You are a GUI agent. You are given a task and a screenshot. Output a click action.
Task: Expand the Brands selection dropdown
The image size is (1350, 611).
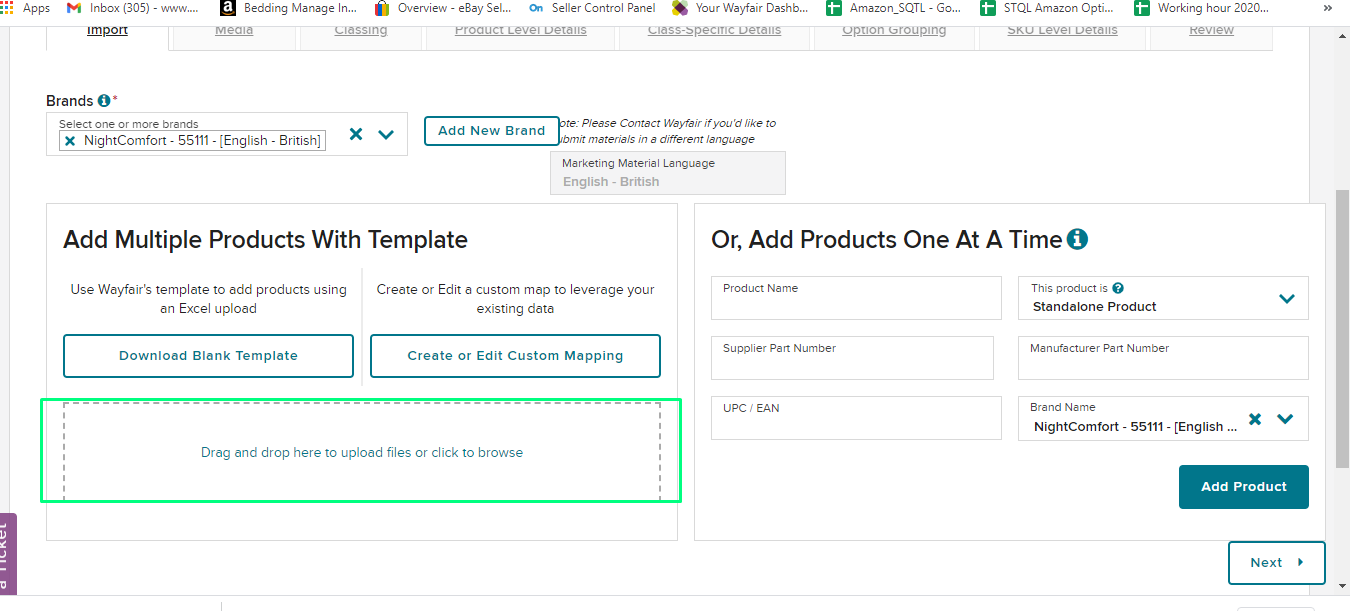coord(387,134)
